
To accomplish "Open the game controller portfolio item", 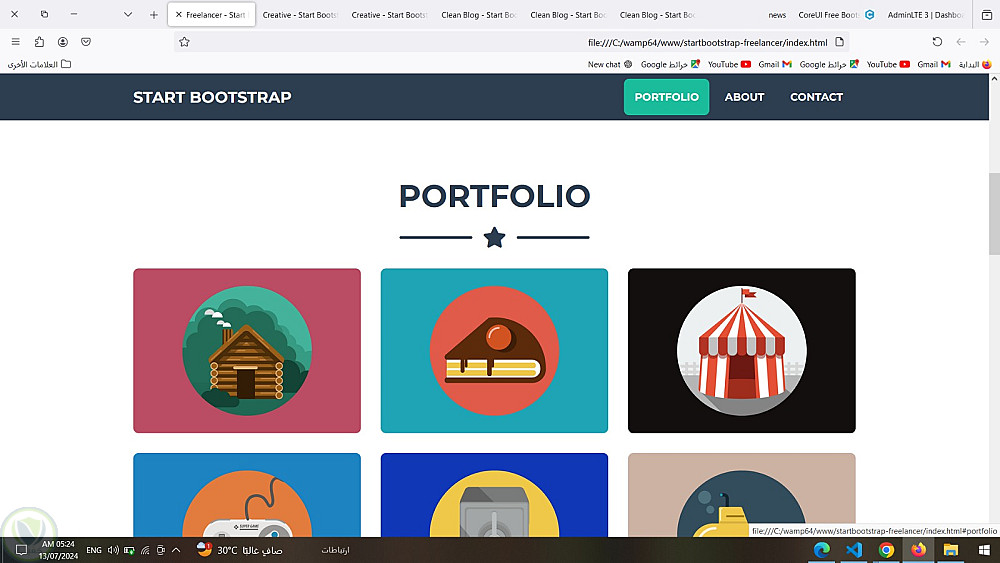I will [x=247, y=495].
